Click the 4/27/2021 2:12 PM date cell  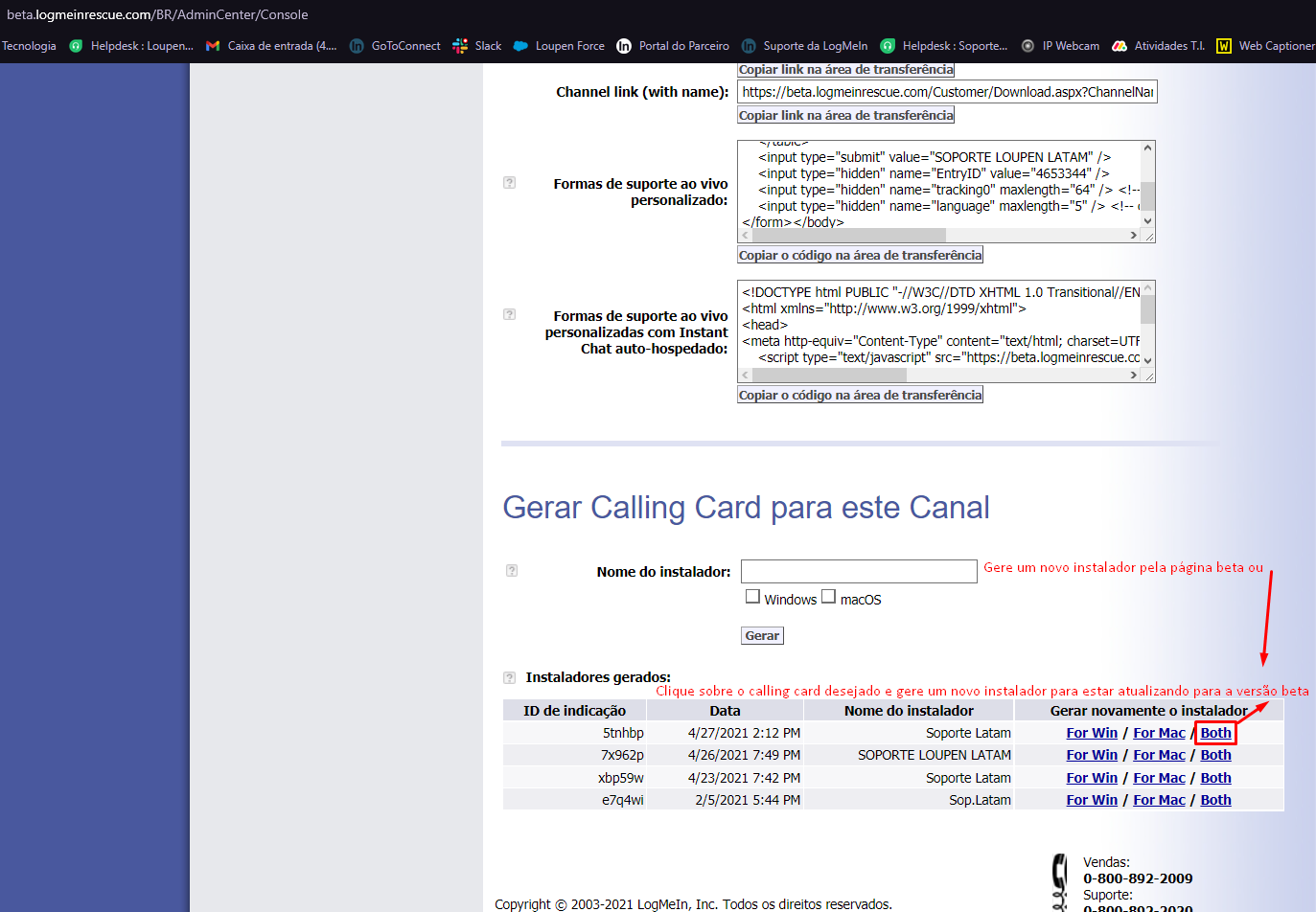point(725,734)
